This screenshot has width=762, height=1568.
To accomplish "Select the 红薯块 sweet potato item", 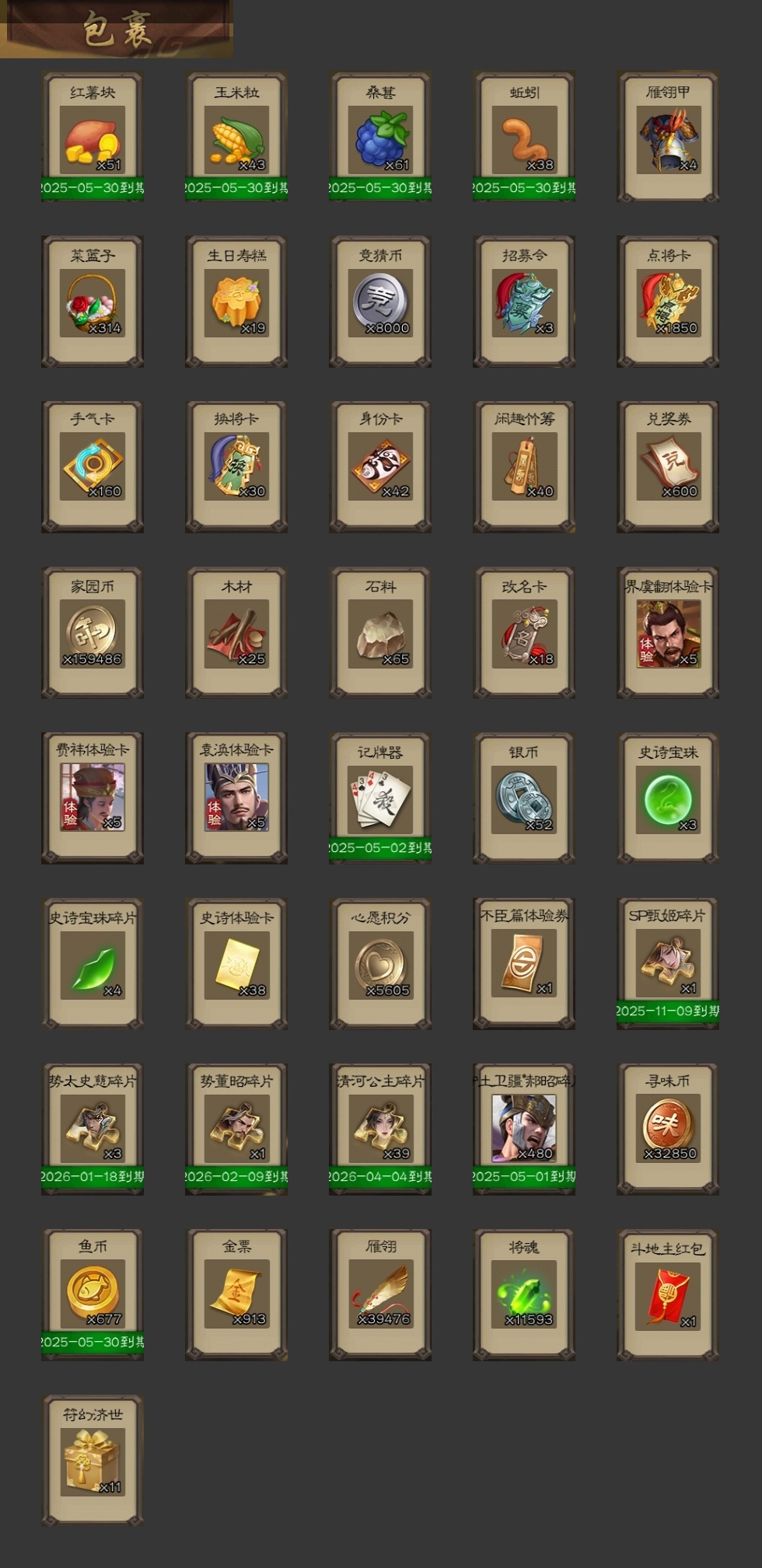I will tap(93, 137).
